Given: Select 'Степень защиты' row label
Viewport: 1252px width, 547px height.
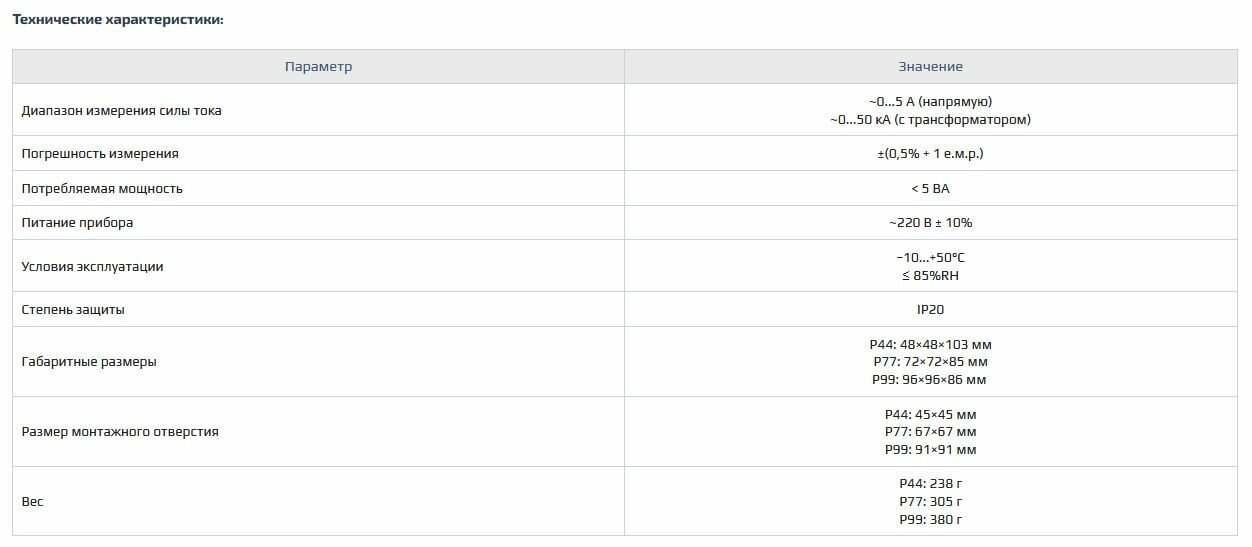Looking at the screenshot, I should [x=73, y=310].
